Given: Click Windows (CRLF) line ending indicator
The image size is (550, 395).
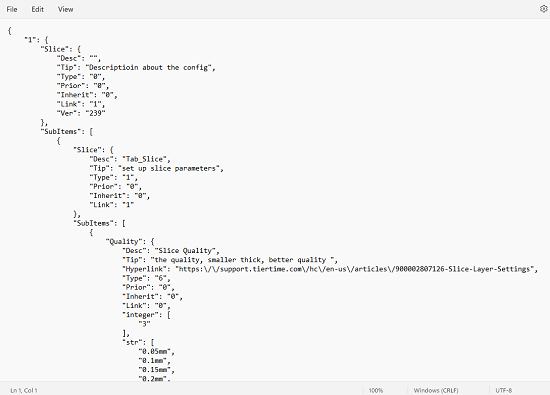Looking at the screenshot, I should (x=436, y=390).
